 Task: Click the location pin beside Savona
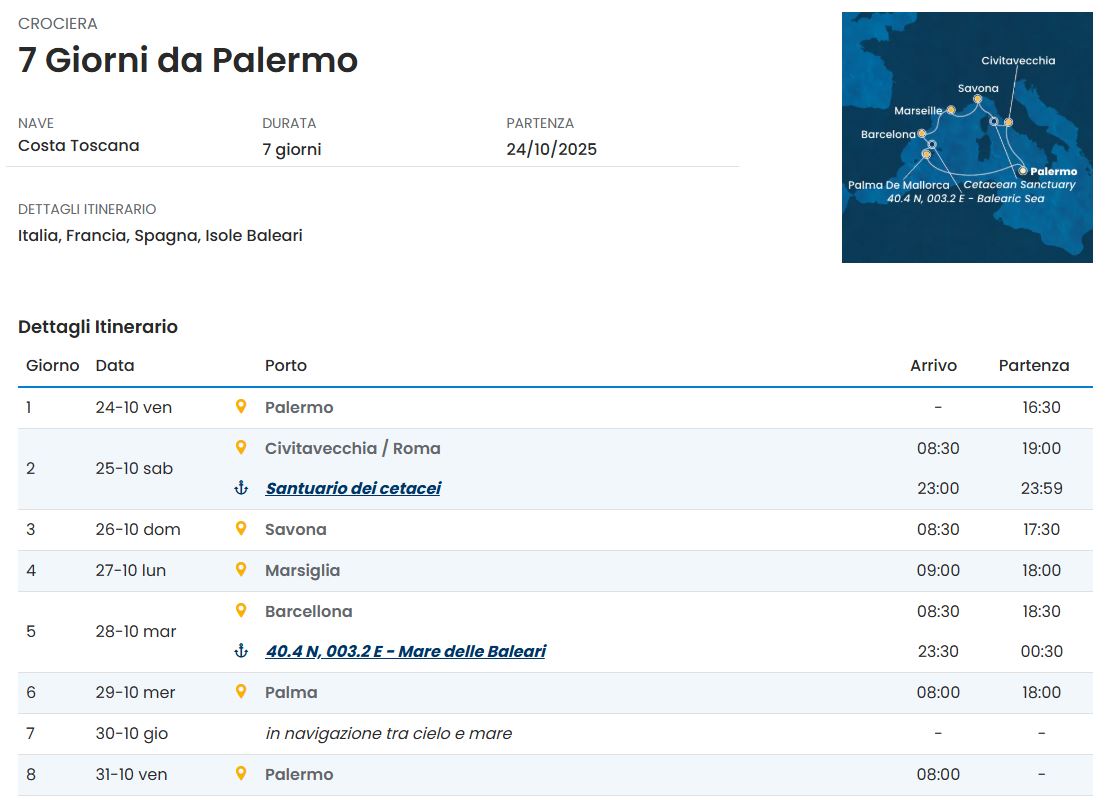pyautogui.click(x=241, y=528)
